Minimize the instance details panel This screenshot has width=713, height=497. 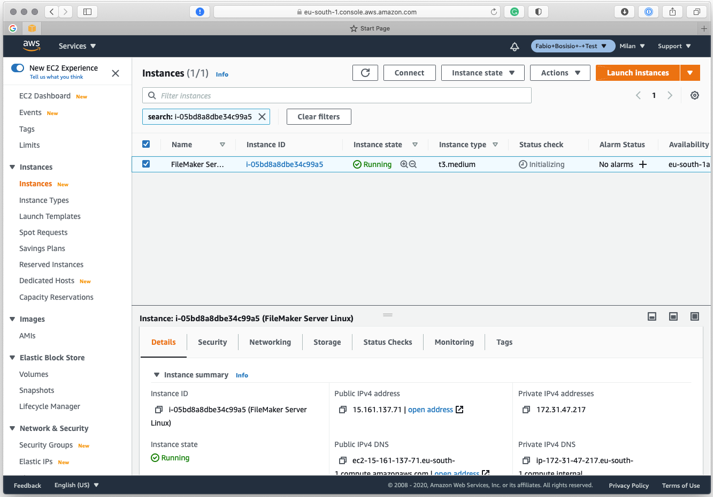point(652,316)
